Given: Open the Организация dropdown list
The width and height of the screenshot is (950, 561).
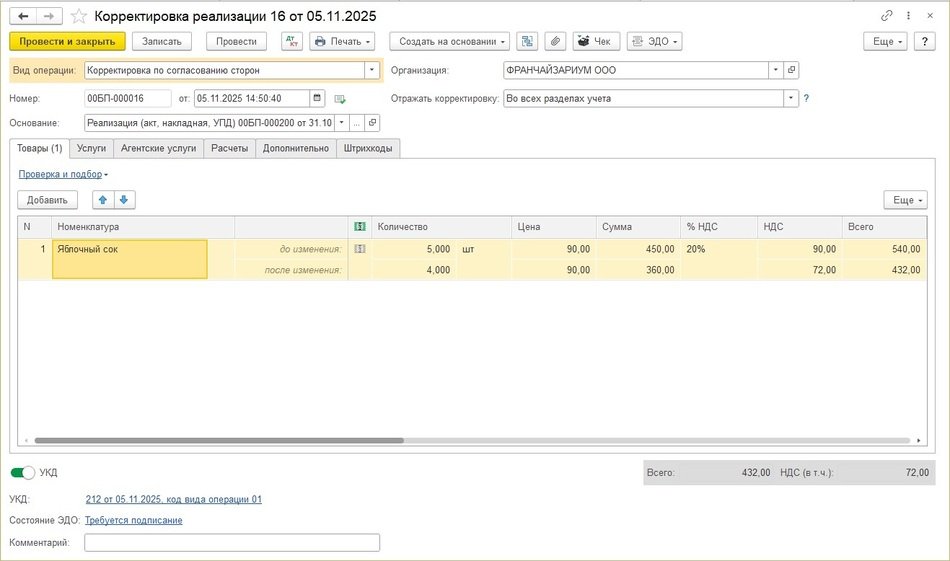Looking at the screenshot, I should (775, 71).
